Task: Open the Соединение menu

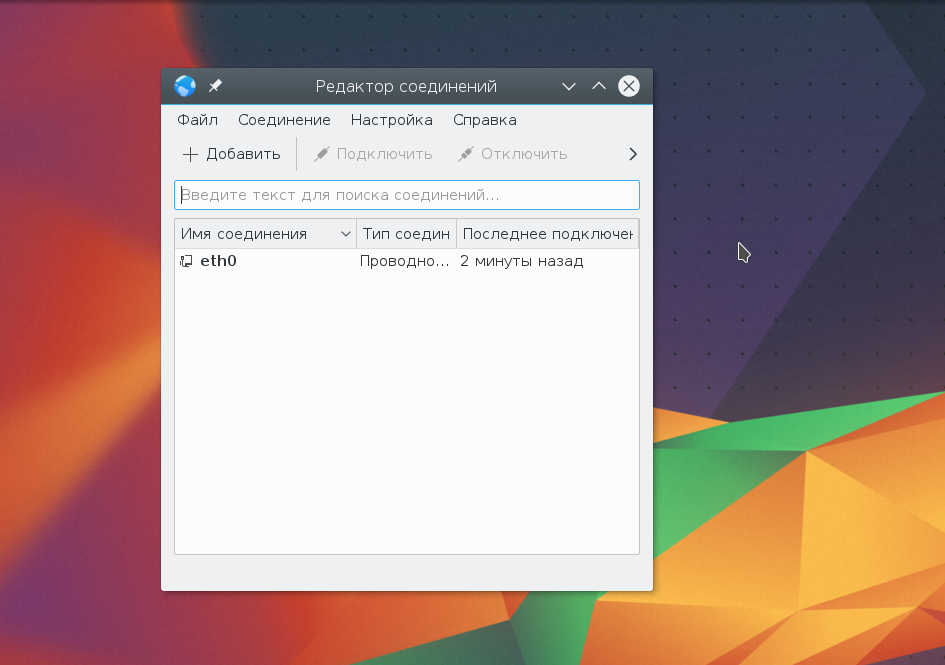Action: pyautogui.click(x=284, y=120)
